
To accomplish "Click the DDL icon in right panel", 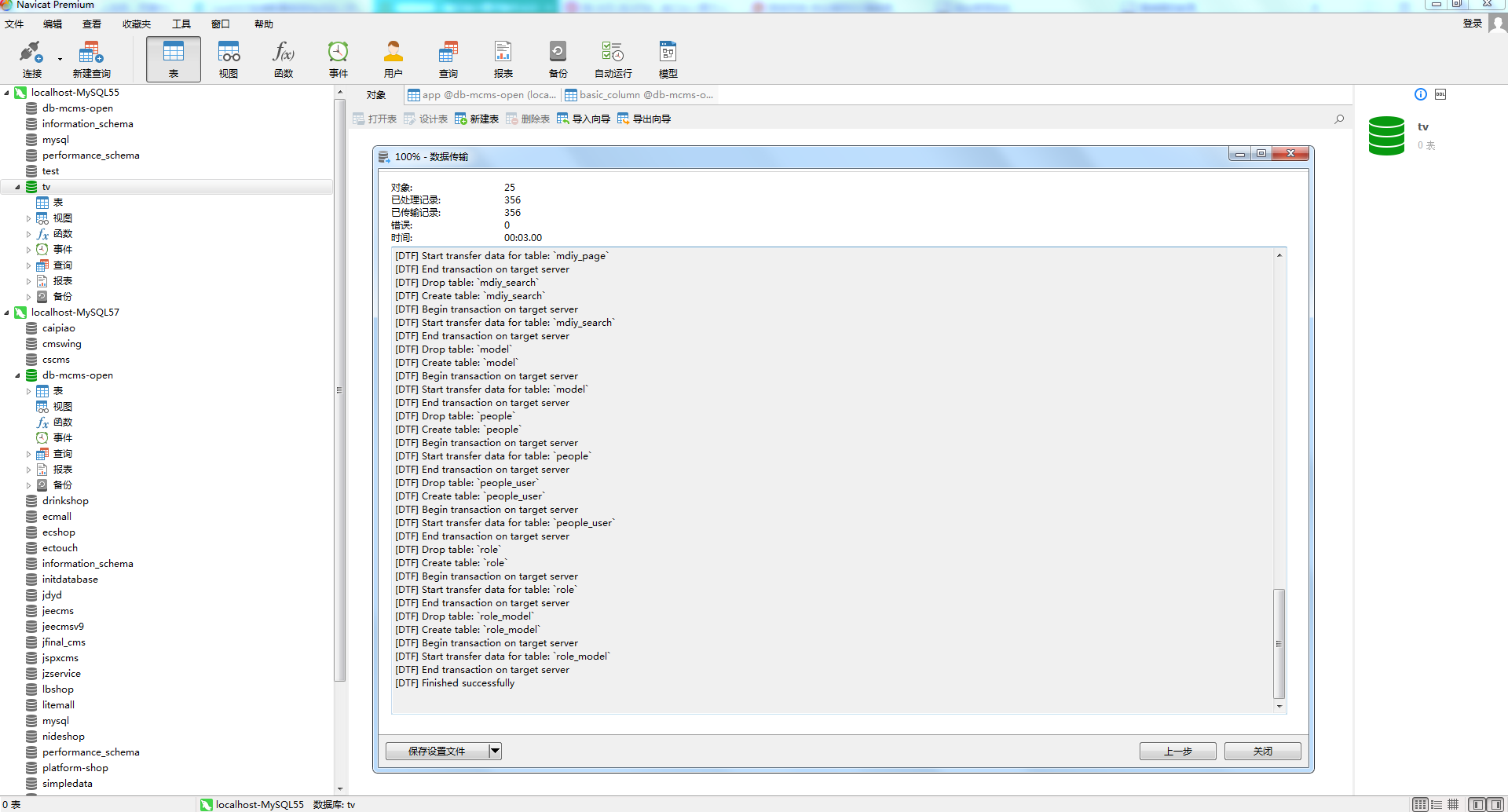I will [x=1440, y=94].
